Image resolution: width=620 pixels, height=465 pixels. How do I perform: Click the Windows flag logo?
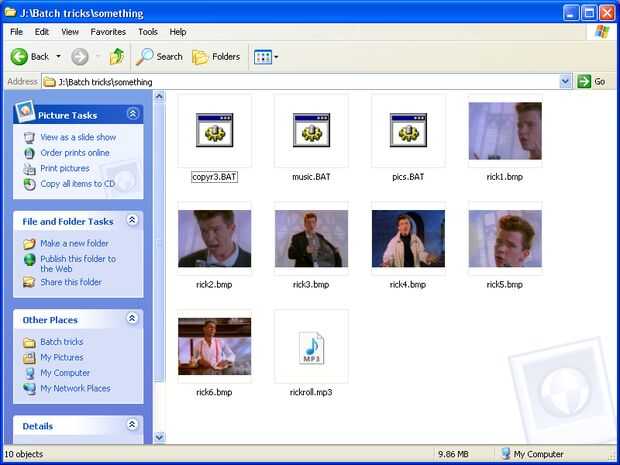(x=602, y=32)
